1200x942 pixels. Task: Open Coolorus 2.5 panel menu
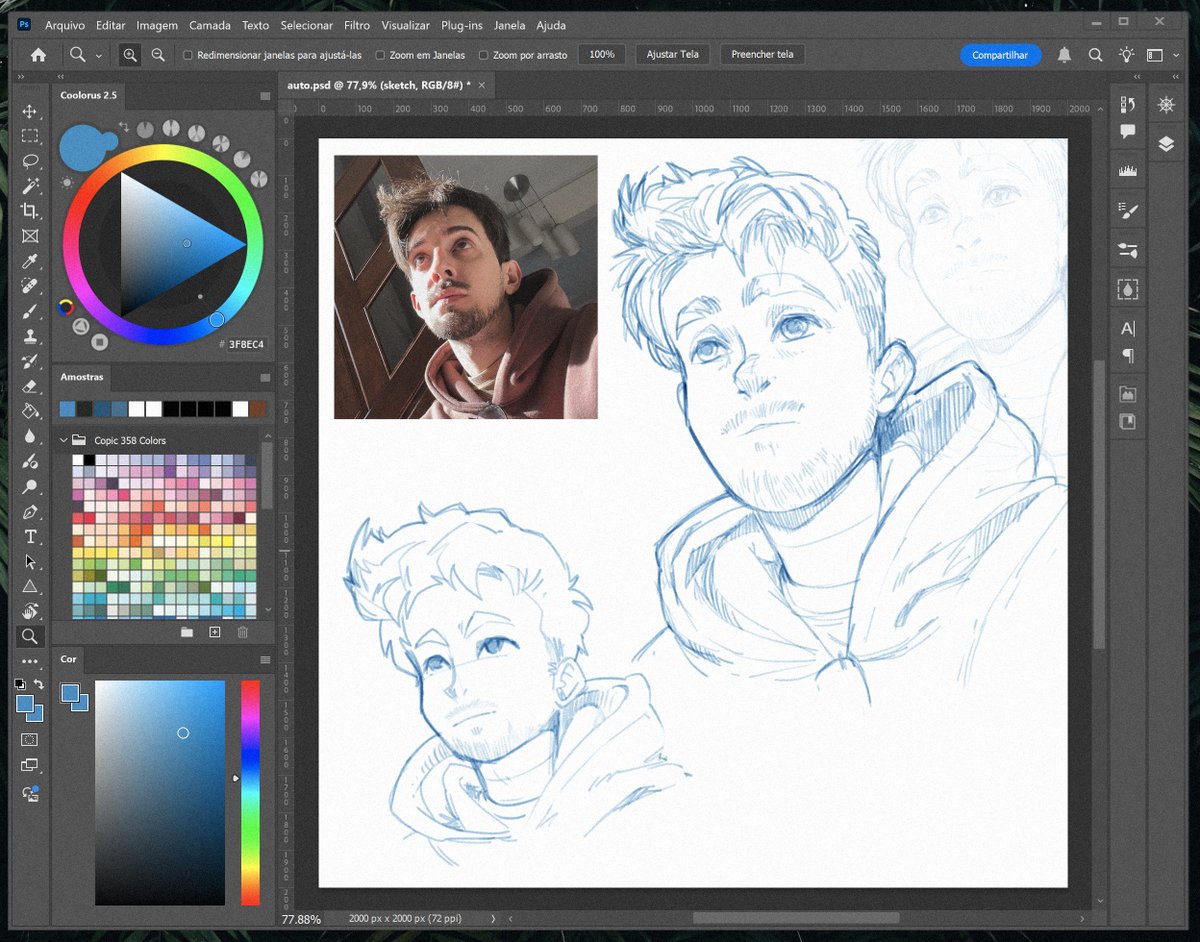pyautogui.click(x=265, y=96)
